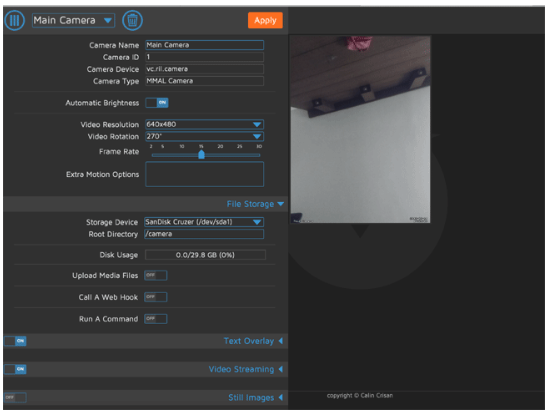Click the Root Directory input field

pos(204,234)
